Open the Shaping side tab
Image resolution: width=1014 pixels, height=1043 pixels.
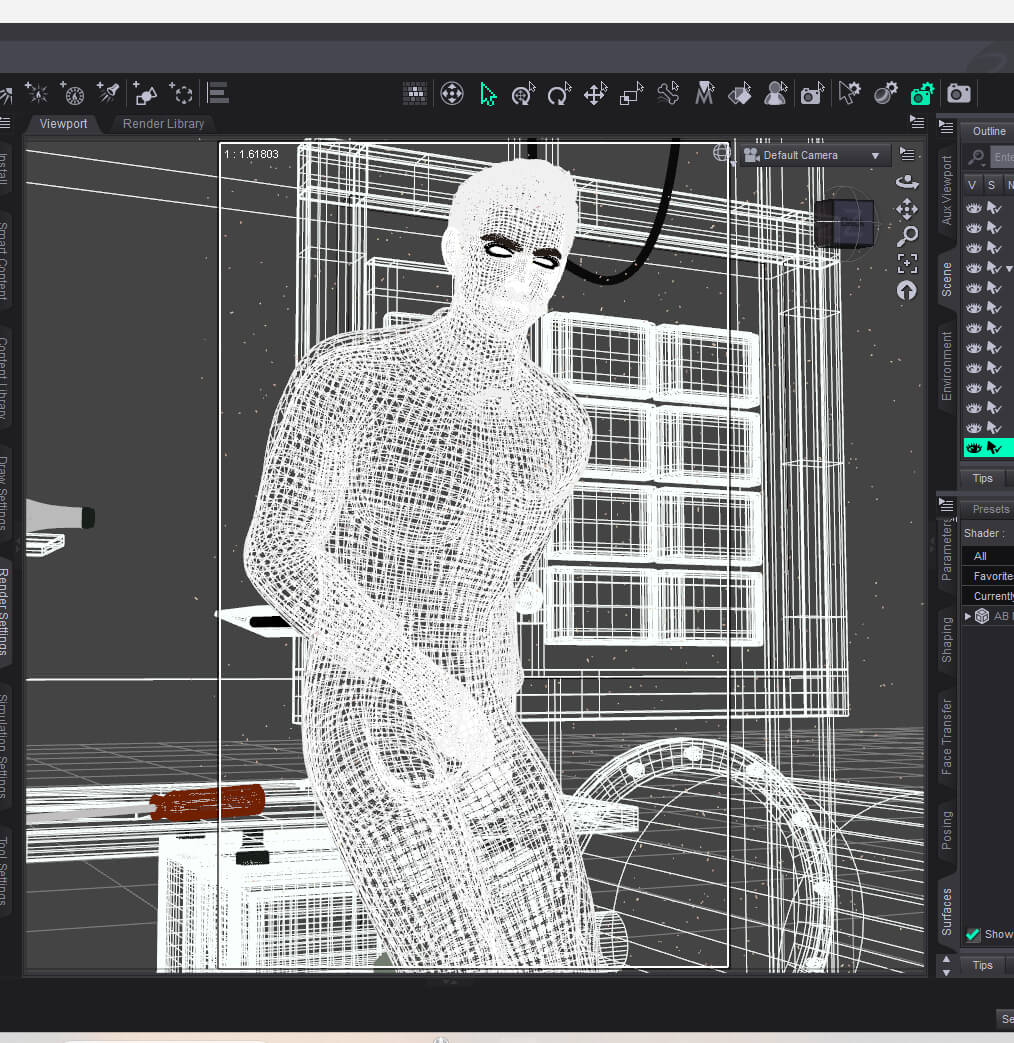947,639
